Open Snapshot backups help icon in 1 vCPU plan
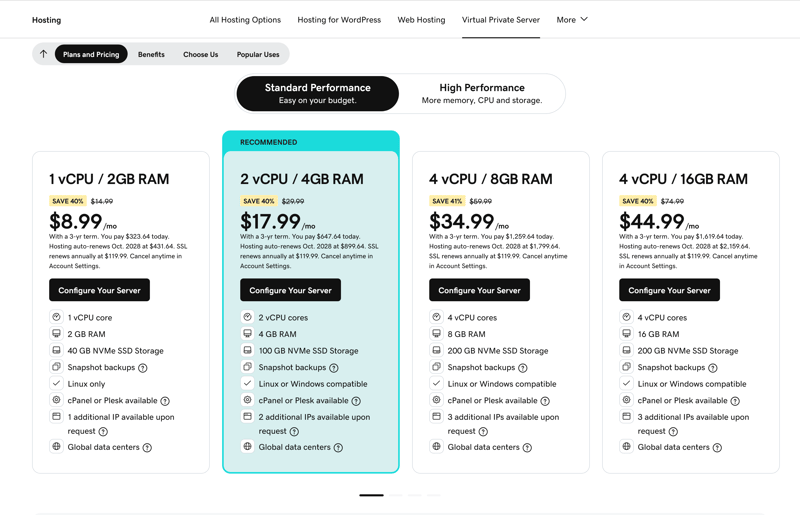This screenshot has height=515, width=800. [x=143, y=368]
